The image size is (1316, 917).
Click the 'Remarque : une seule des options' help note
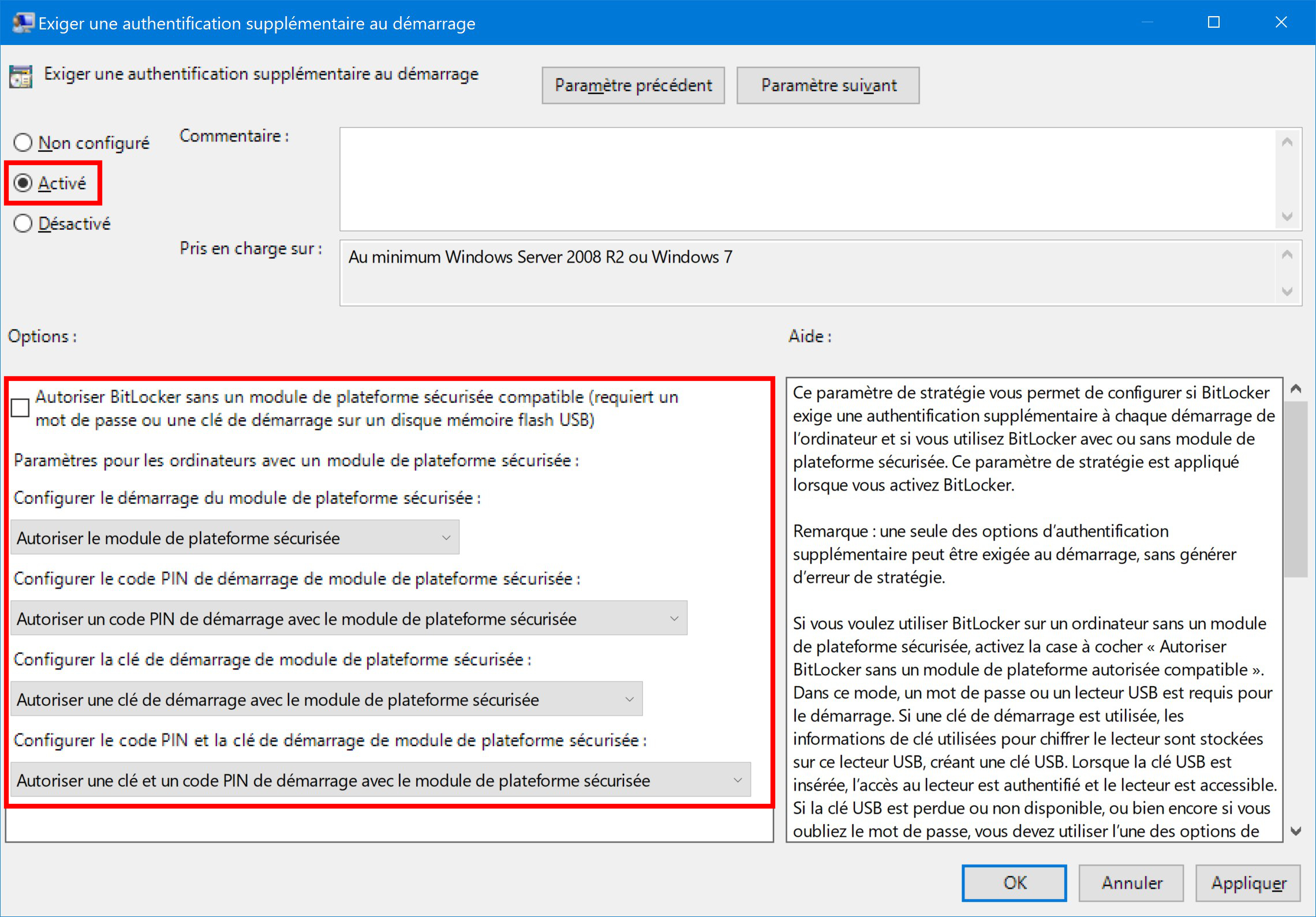point(1015,554)
